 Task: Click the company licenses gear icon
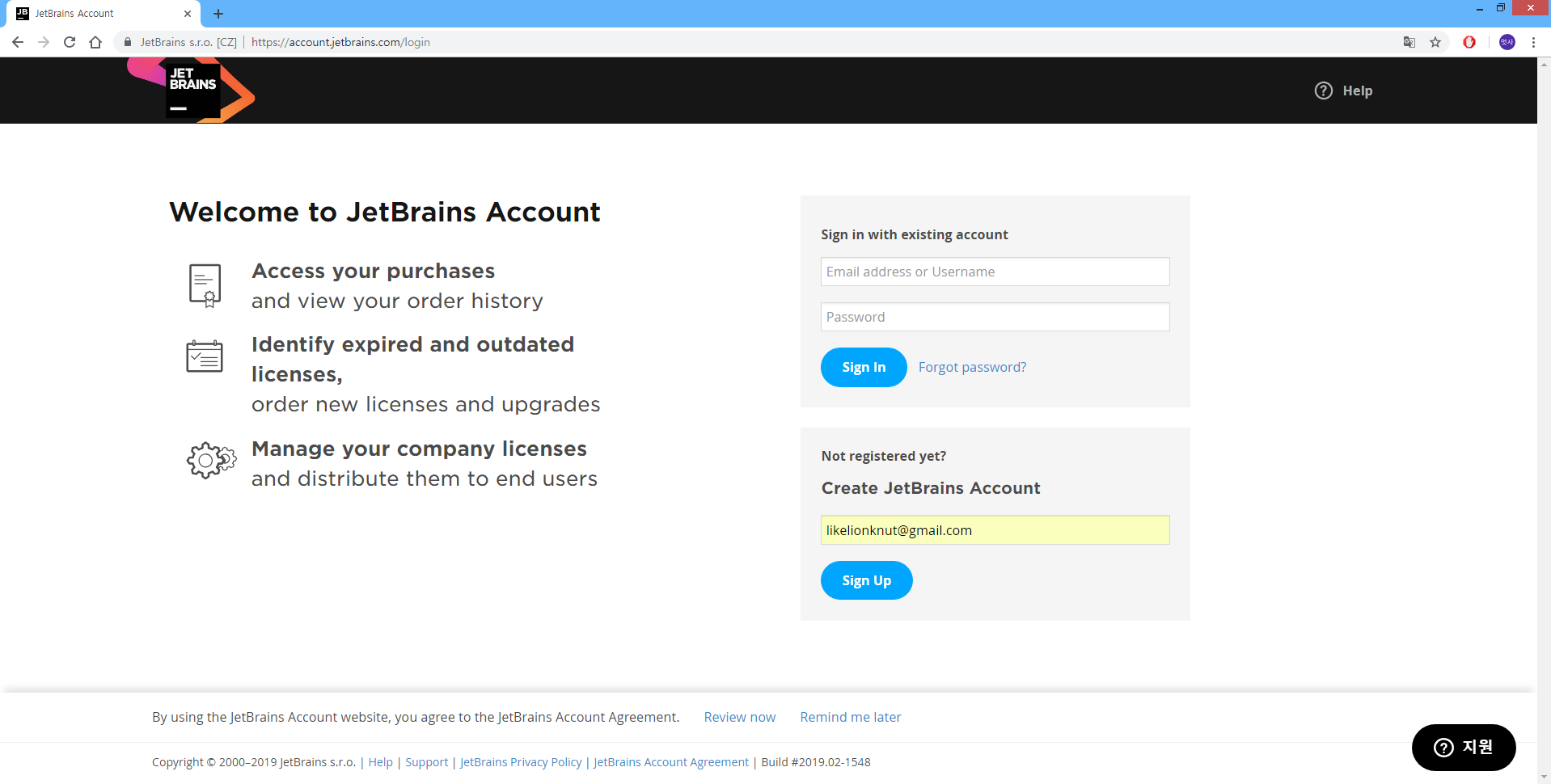pos(211,460)
